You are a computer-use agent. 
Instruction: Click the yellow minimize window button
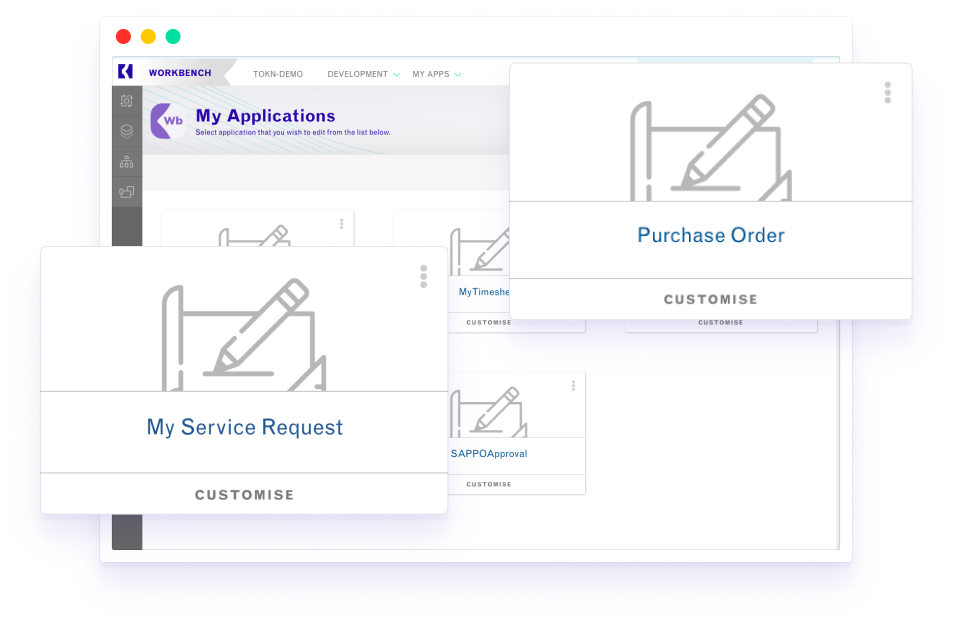148,36
